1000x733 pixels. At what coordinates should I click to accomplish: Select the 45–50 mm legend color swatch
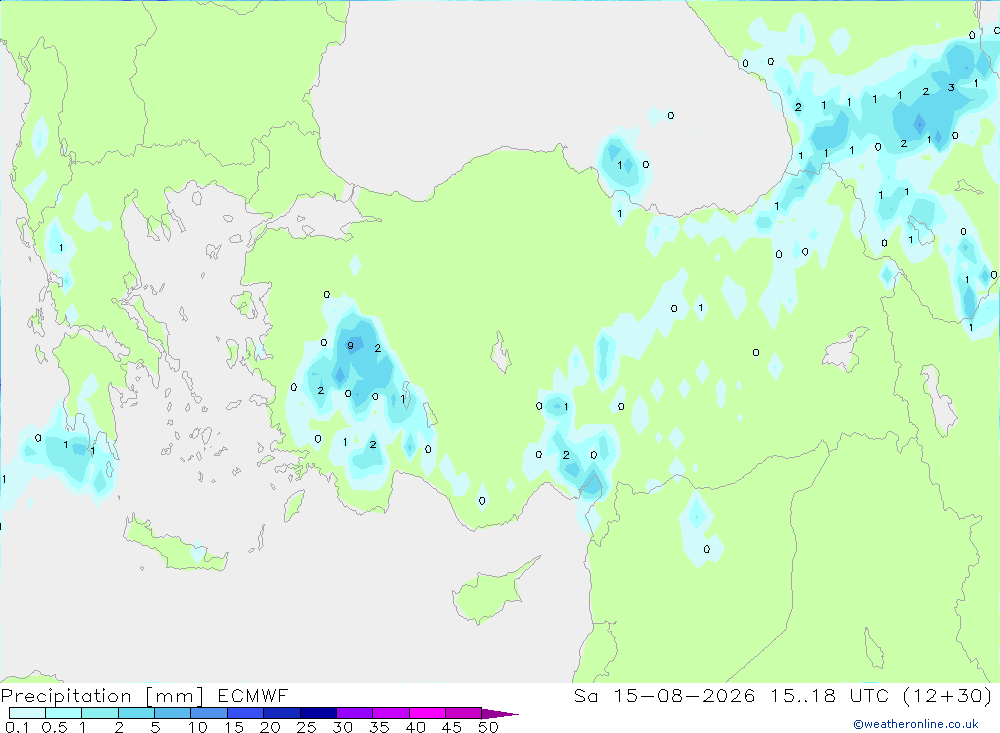[463, 713]
